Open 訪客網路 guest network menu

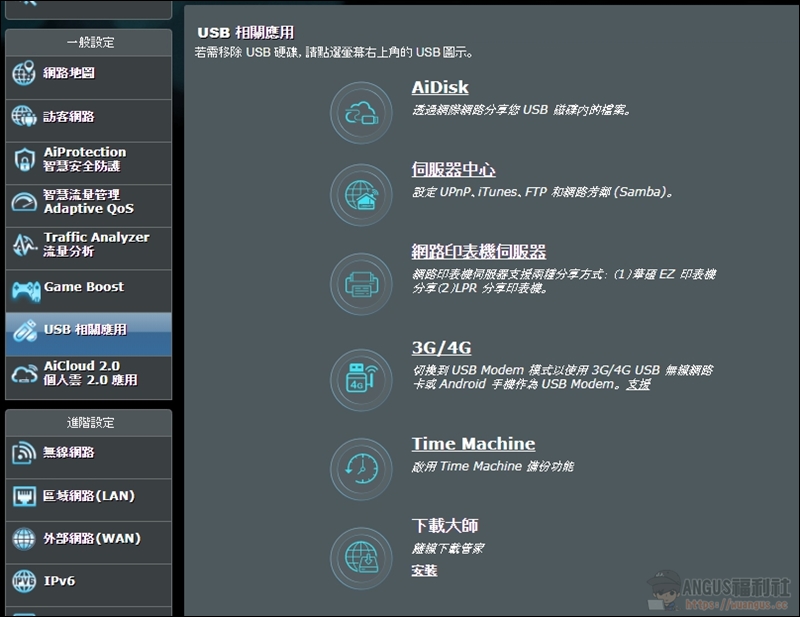tap(69, 117)
